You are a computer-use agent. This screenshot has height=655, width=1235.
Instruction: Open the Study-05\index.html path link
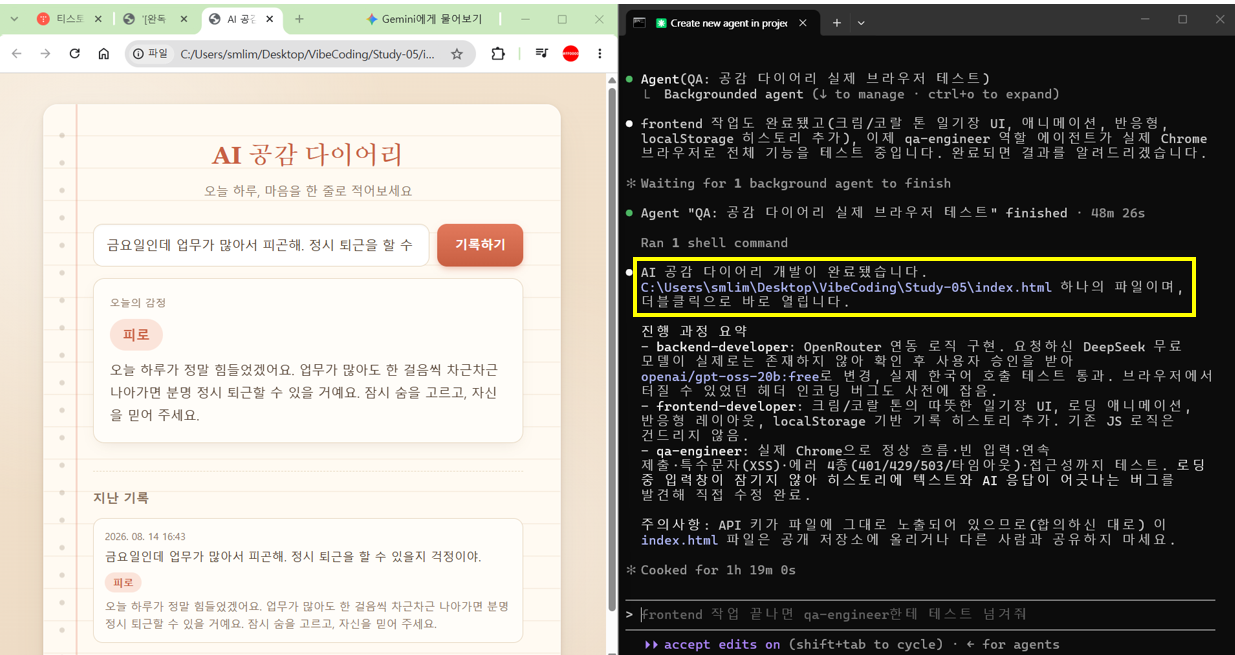[x=846, y=287]
